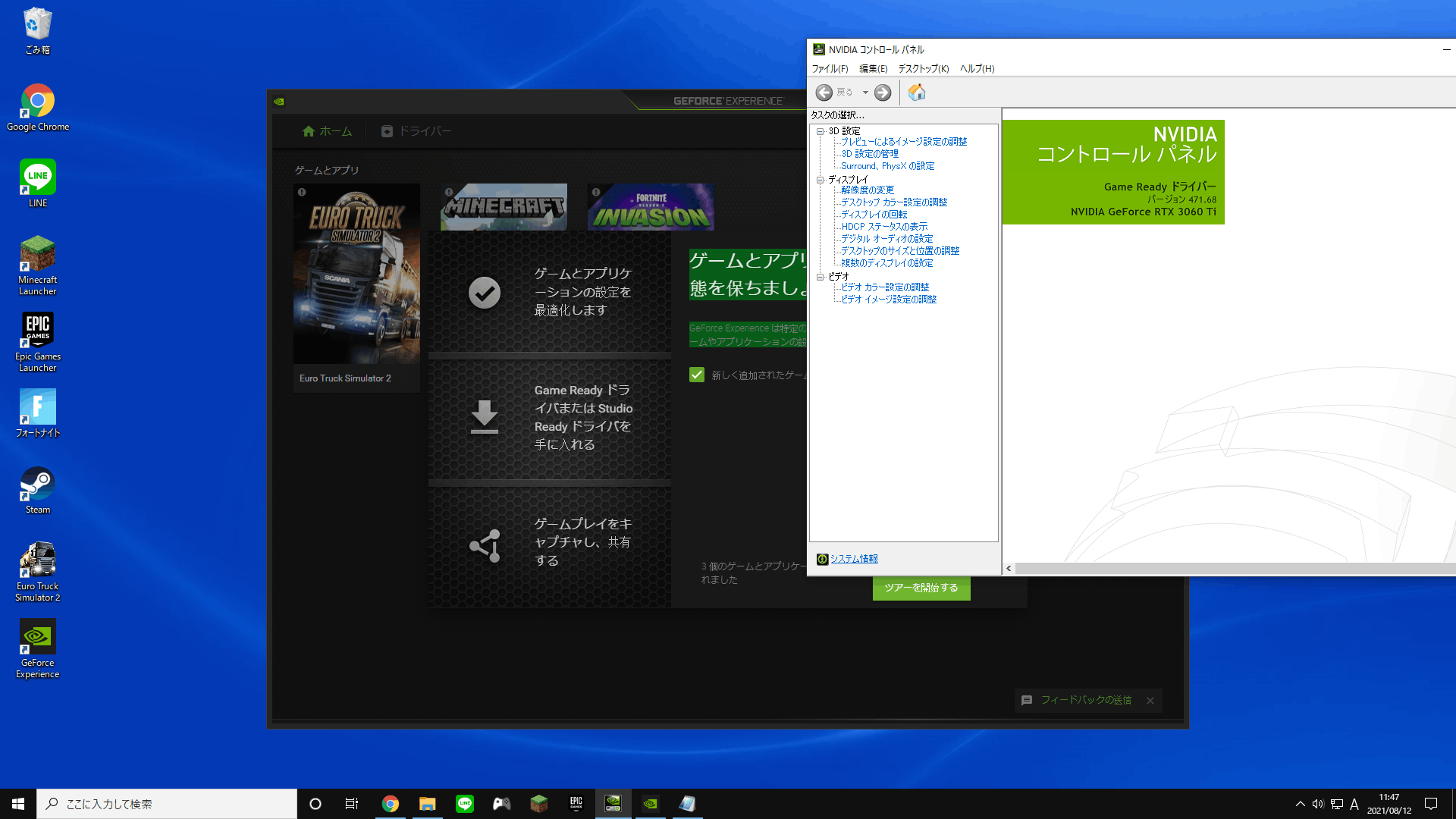Toggle the 新しく追加されたゲーム checkbox
Image resolution: width=1456 pixels, height=819 pixels.
coord(697,375)
